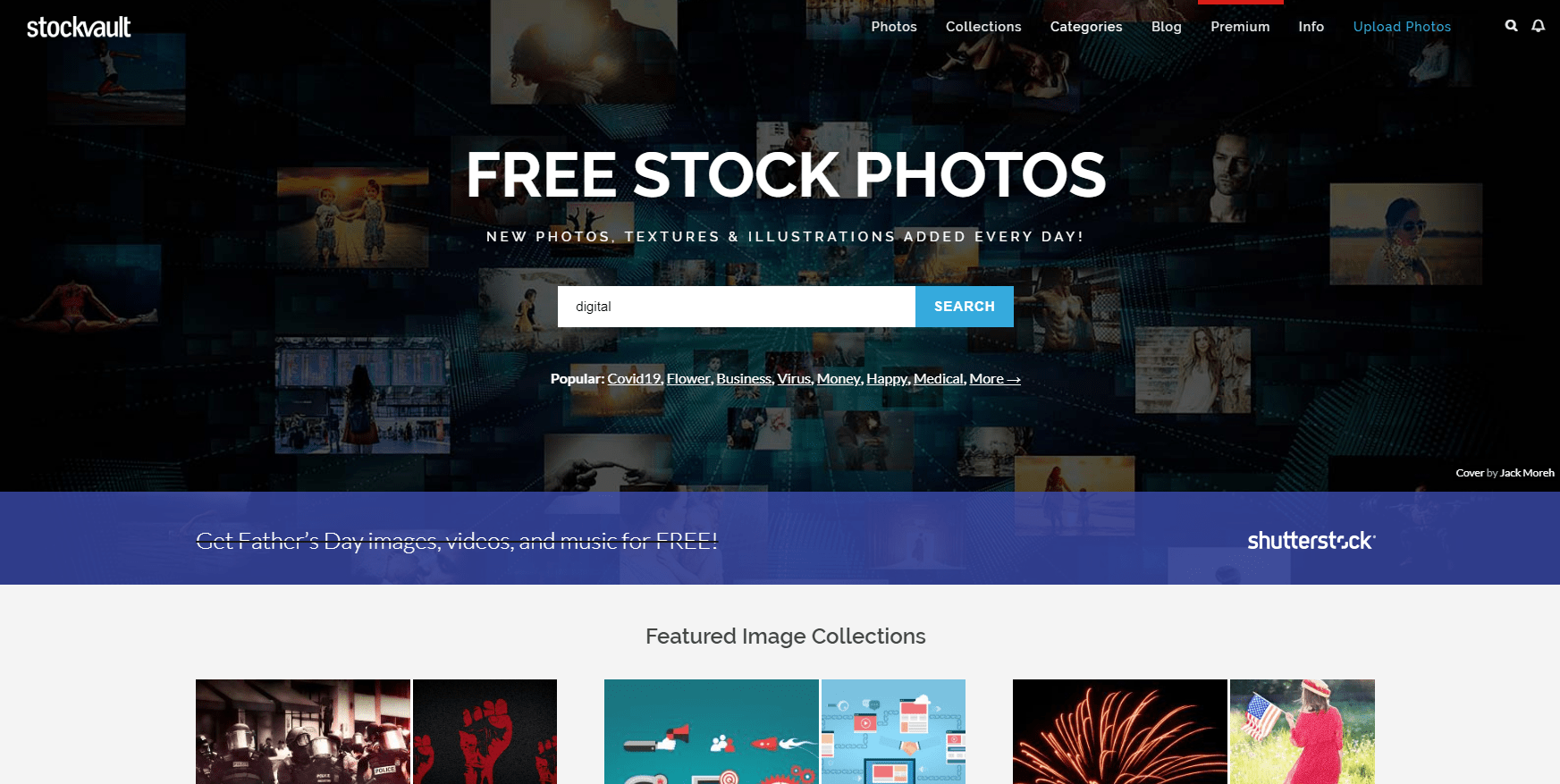The image size is (1560, 784).
Task: Open the notifications bell icon
Action: coord(1538,26)
